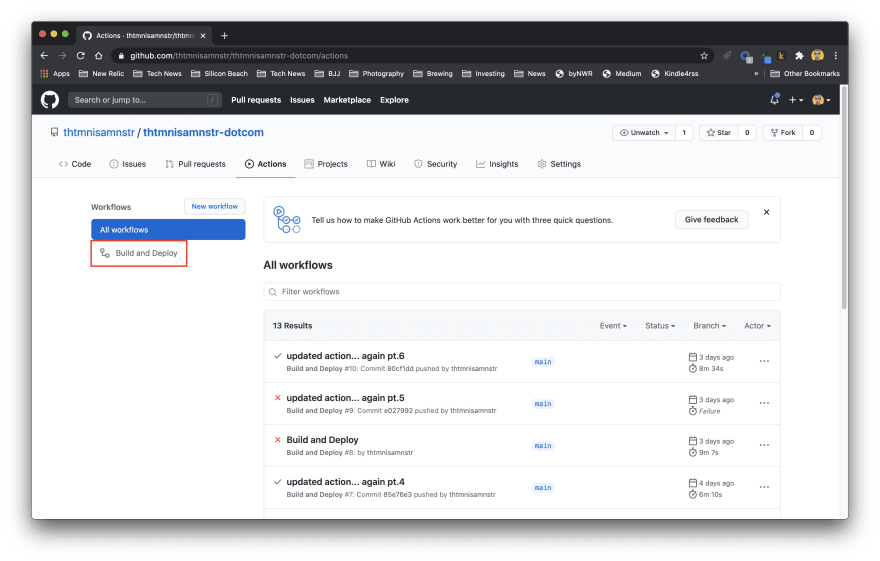Screen dimensions: 880x561
Task: Open options for 'updated action... again pt.6' run
Action: [x=764, y=361]
